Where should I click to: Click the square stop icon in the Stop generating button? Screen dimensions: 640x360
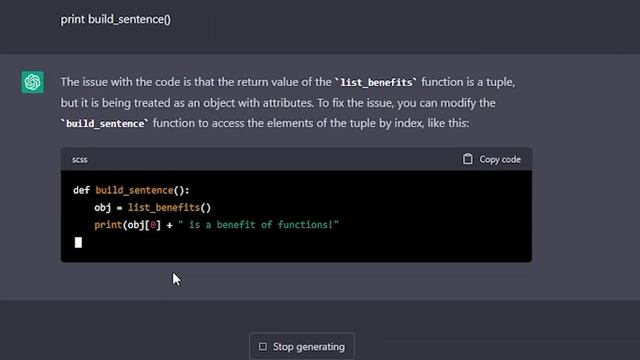263,347
